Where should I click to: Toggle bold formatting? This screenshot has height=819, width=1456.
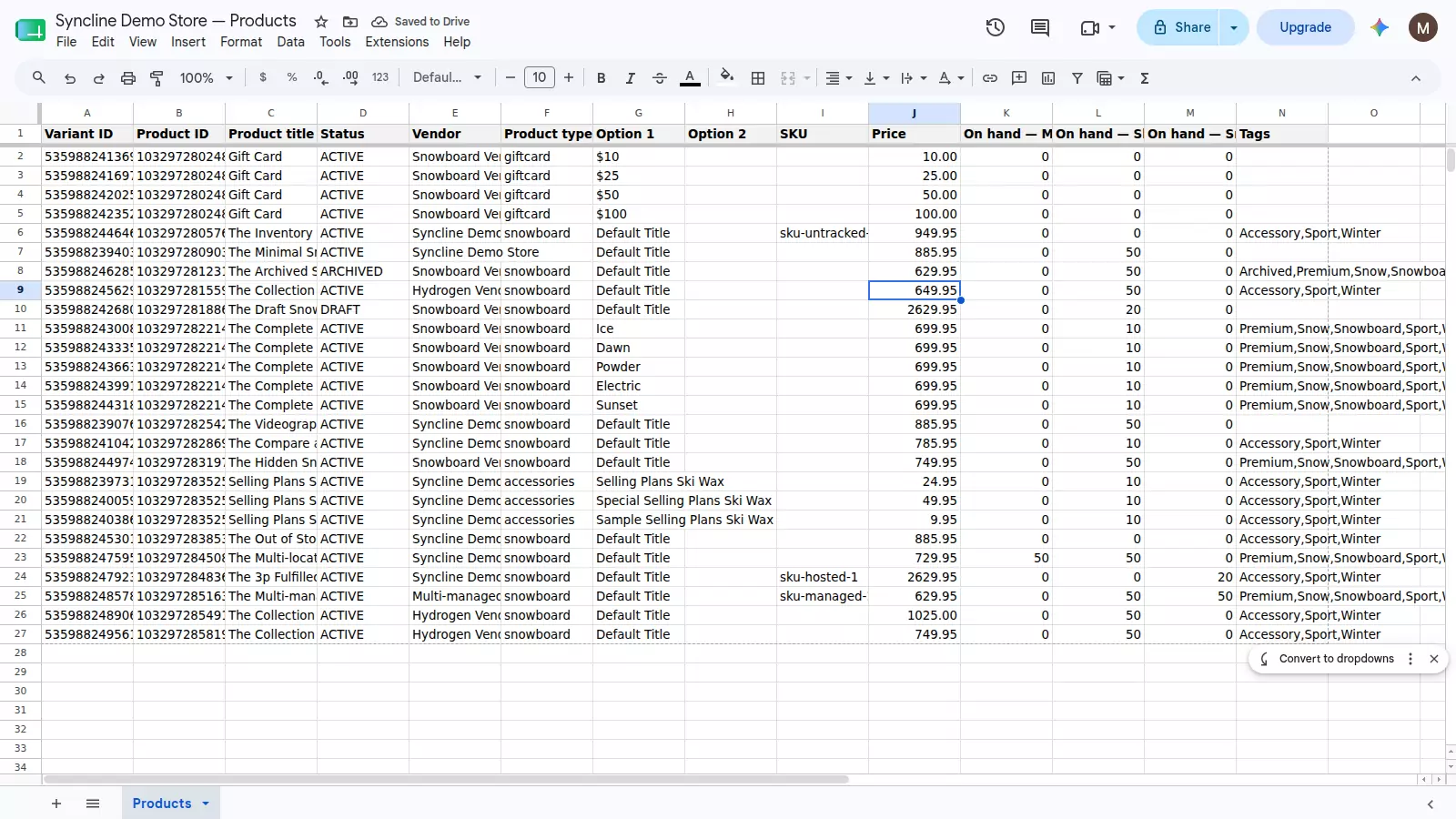(x=601, y=78)
